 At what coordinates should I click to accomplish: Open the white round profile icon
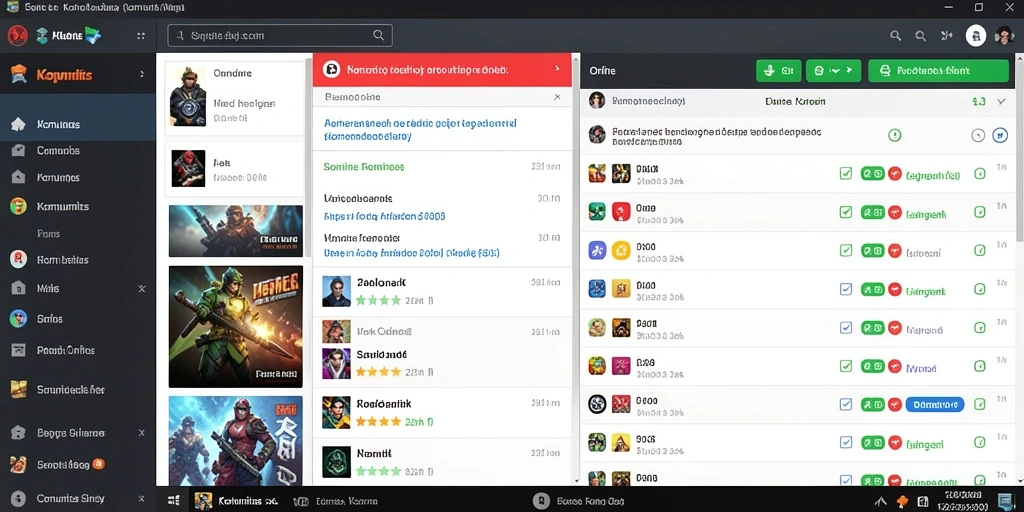(x=976, y=36)
